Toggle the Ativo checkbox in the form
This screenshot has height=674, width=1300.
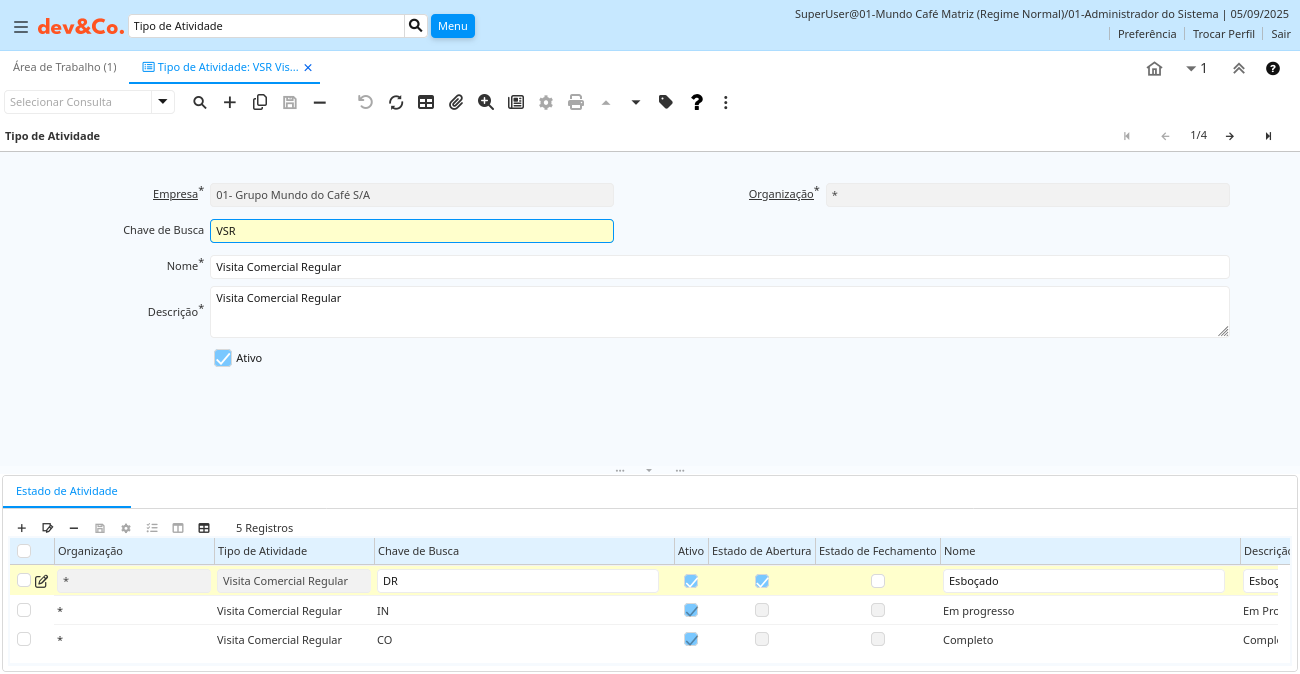223,358
